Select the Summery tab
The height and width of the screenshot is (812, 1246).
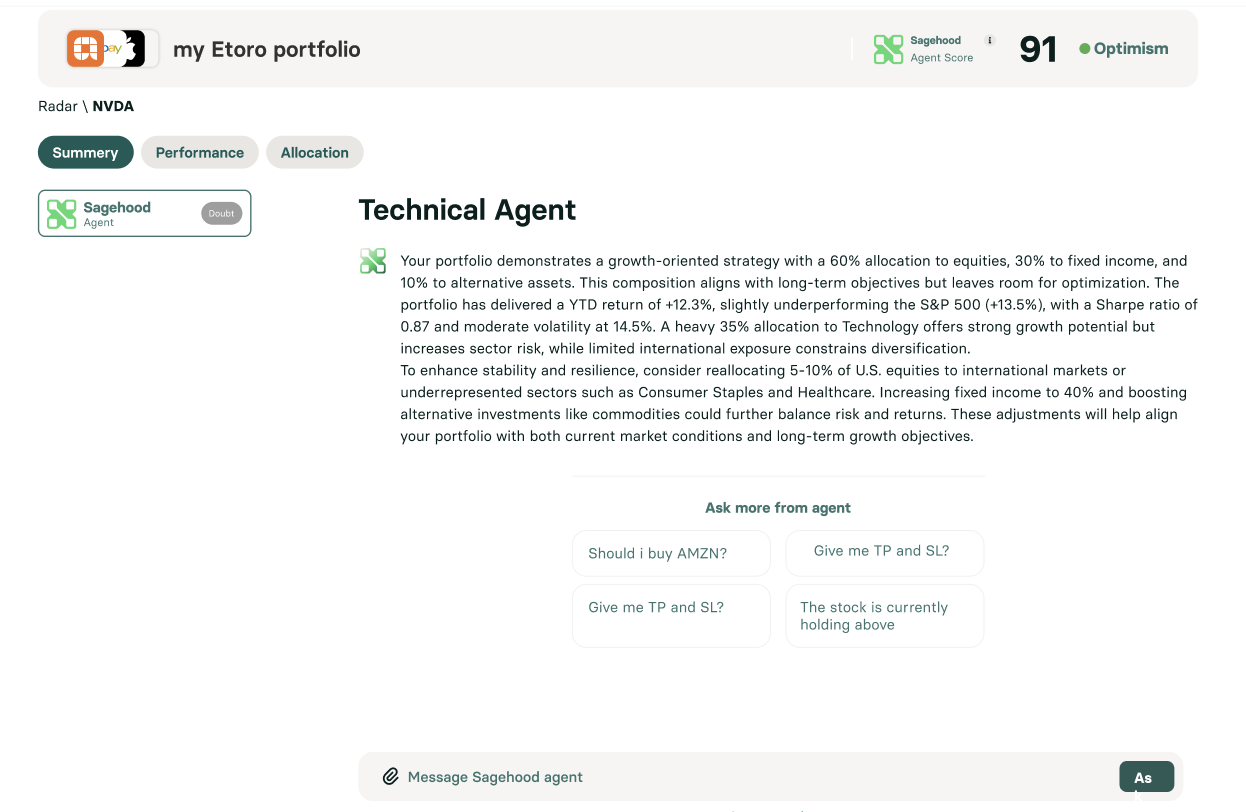click(x=86, y=152)
